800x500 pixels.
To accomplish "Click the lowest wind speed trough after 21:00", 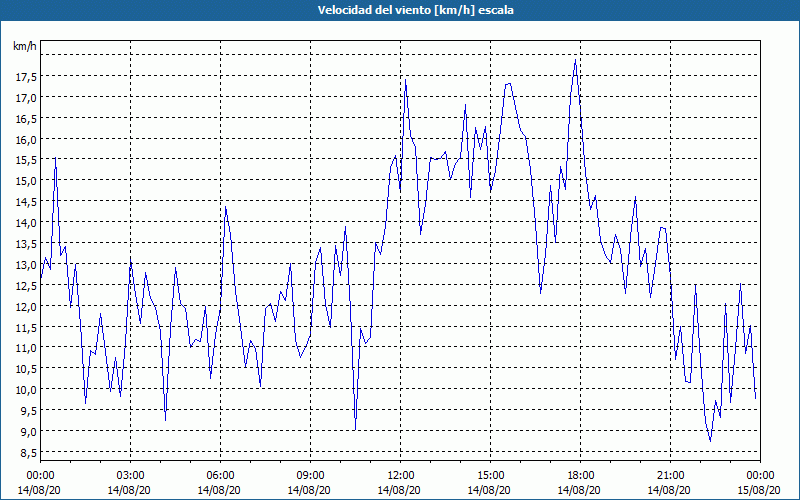I will (x=710, y=441).
